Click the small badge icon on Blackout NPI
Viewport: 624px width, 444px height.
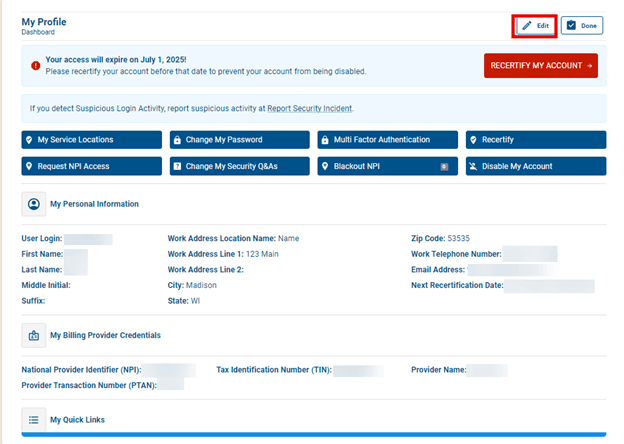[444, 166]
